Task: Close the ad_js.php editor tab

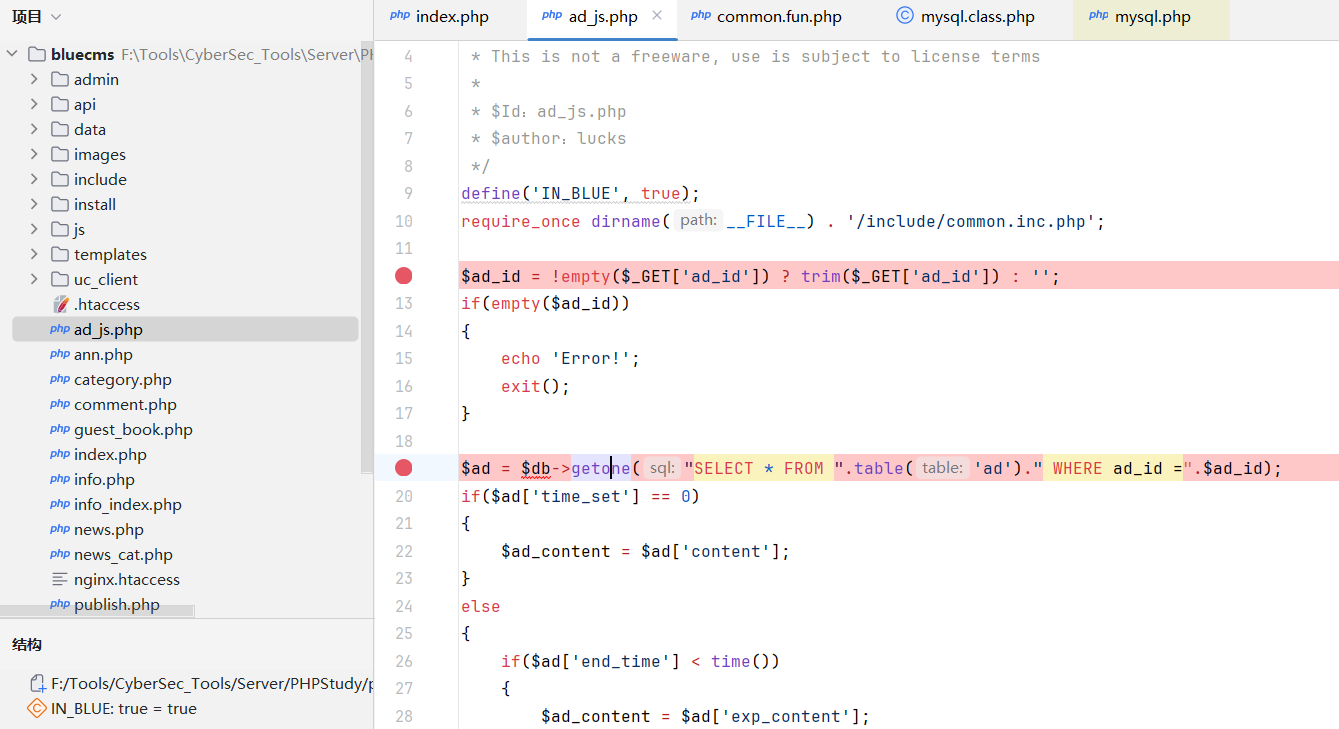Action: (657, 16)
